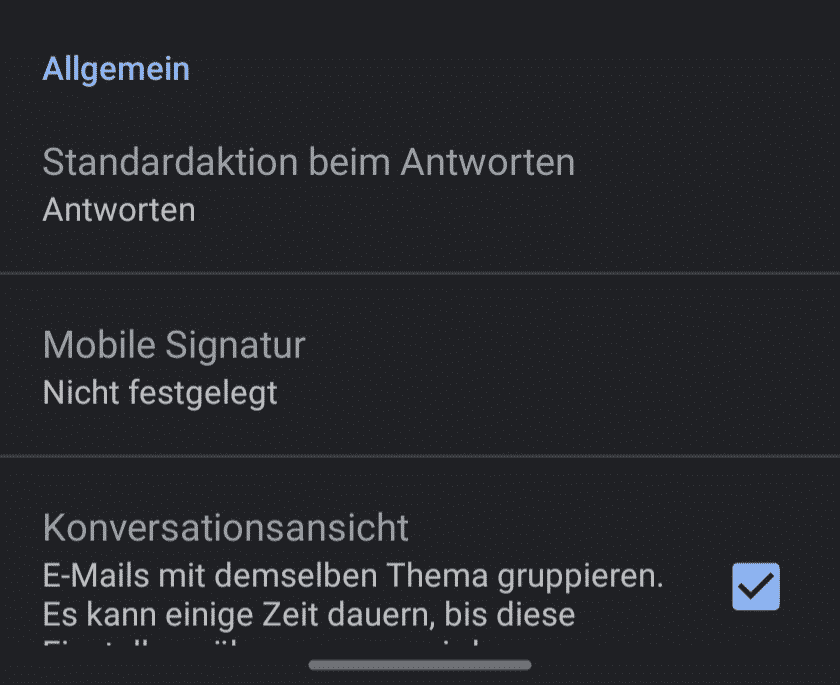Click the white checkmark icon
840x685 pixels.
pos(756,586)
